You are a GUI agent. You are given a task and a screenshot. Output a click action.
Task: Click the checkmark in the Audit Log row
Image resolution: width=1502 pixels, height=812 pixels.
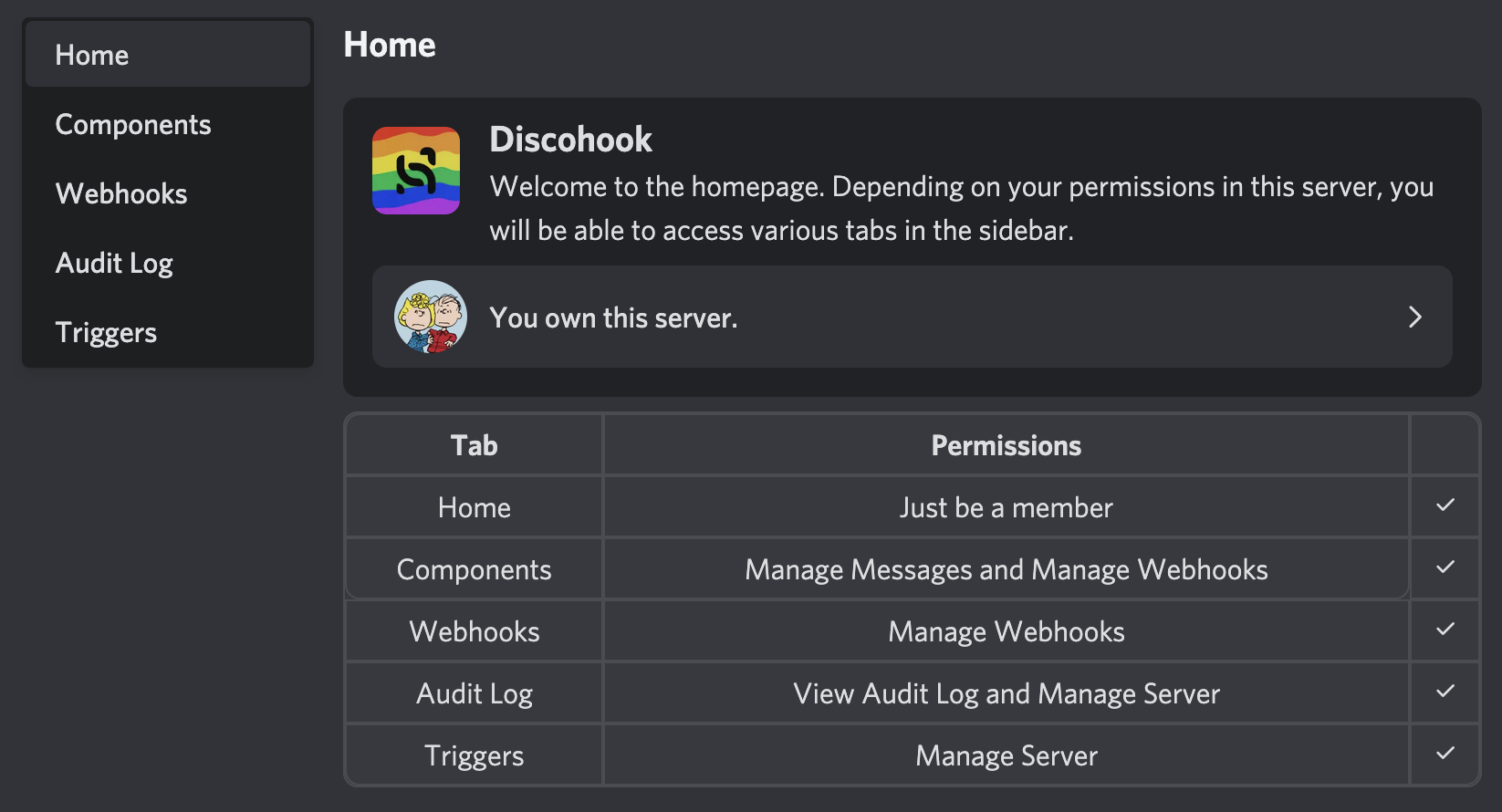1445,691
